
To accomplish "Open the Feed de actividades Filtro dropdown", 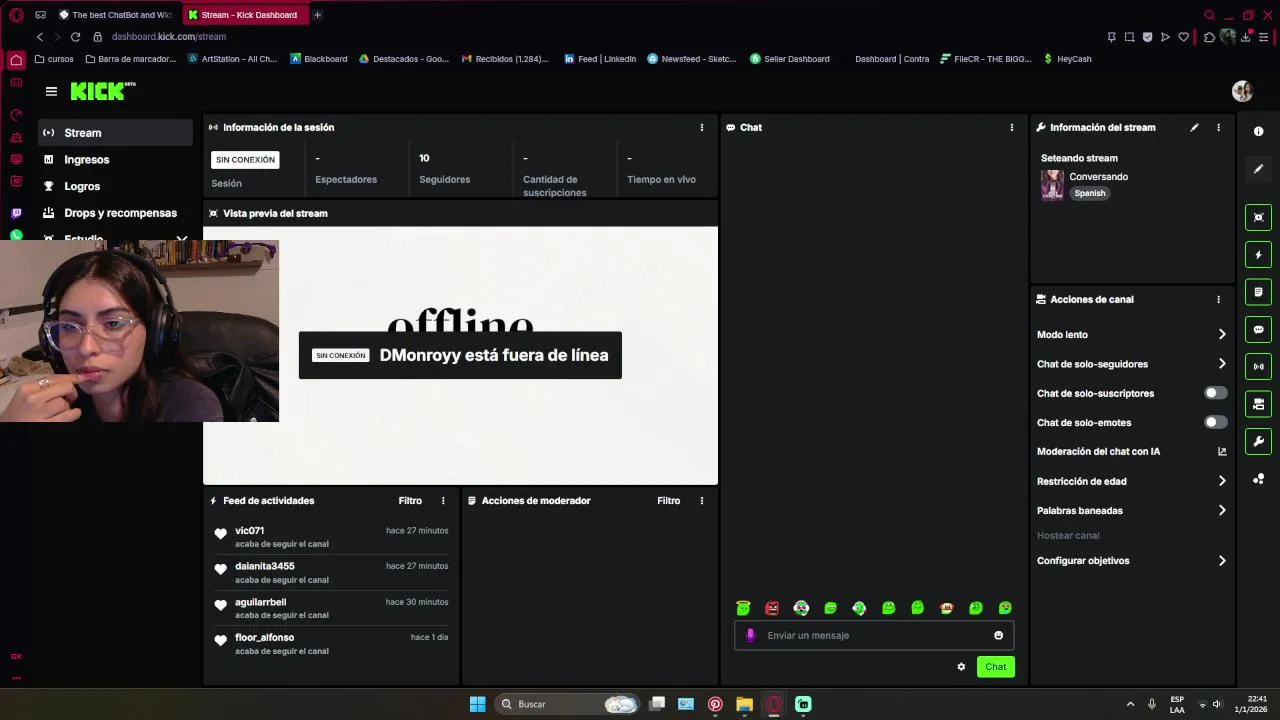I will tap(410, 500).
